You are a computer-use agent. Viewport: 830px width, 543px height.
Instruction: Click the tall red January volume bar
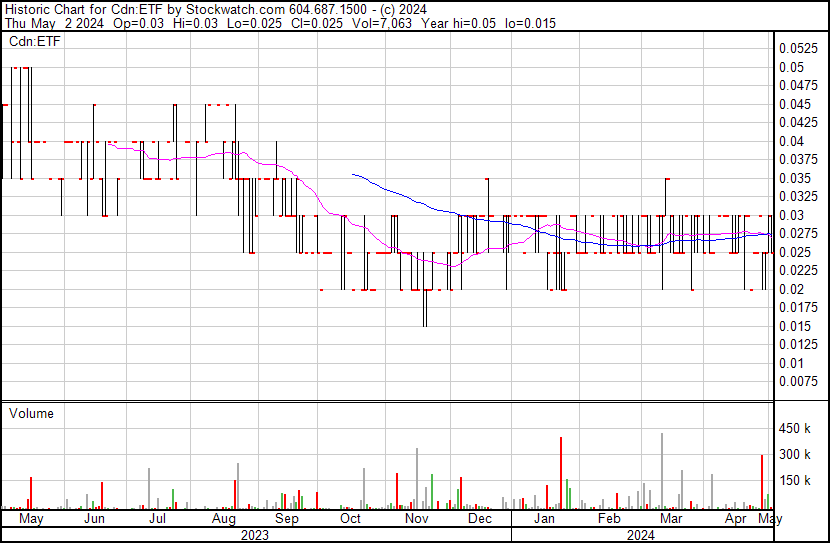561,473
